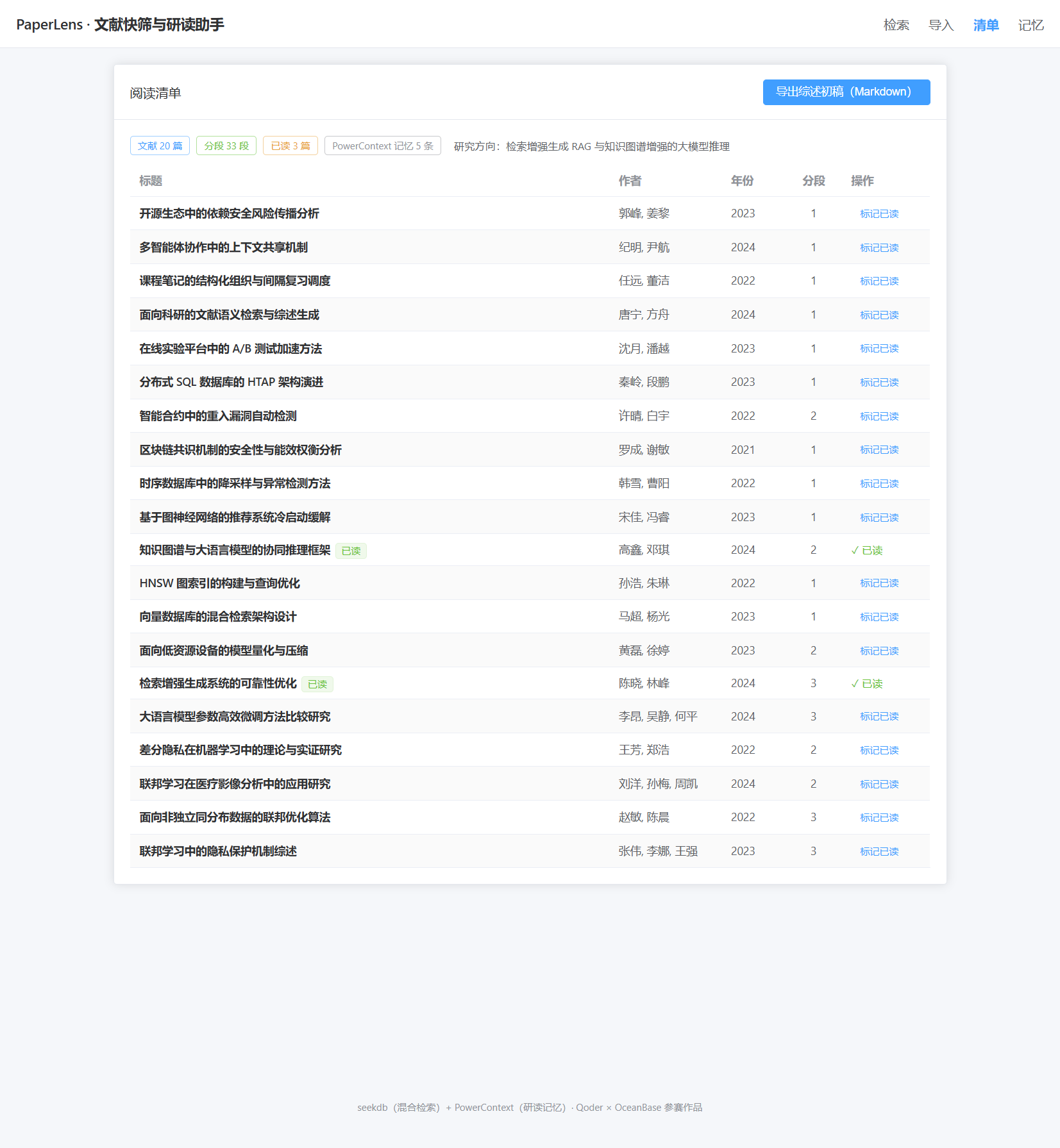Click the 标题 column header
This screenshot has width=1060, height=1148.
click(x=151, y=181)
